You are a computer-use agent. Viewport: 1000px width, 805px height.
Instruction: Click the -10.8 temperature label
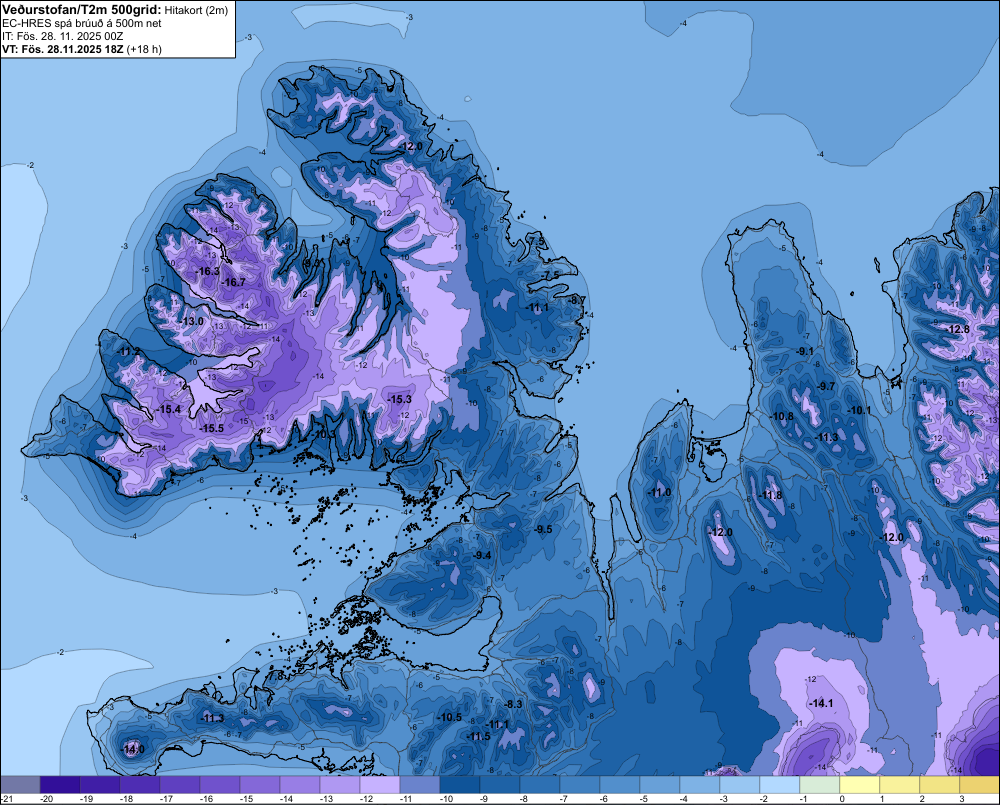coord(783,417)
